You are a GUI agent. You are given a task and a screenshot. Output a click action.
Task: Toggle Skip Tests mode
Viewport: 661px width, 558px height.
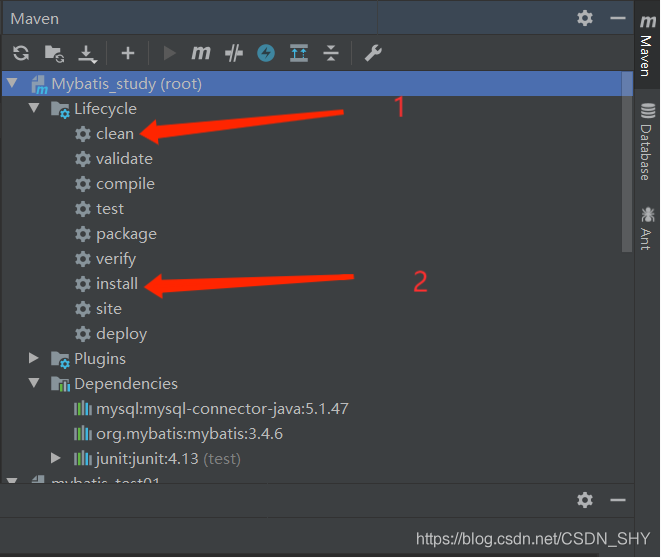tap(265, 53)
